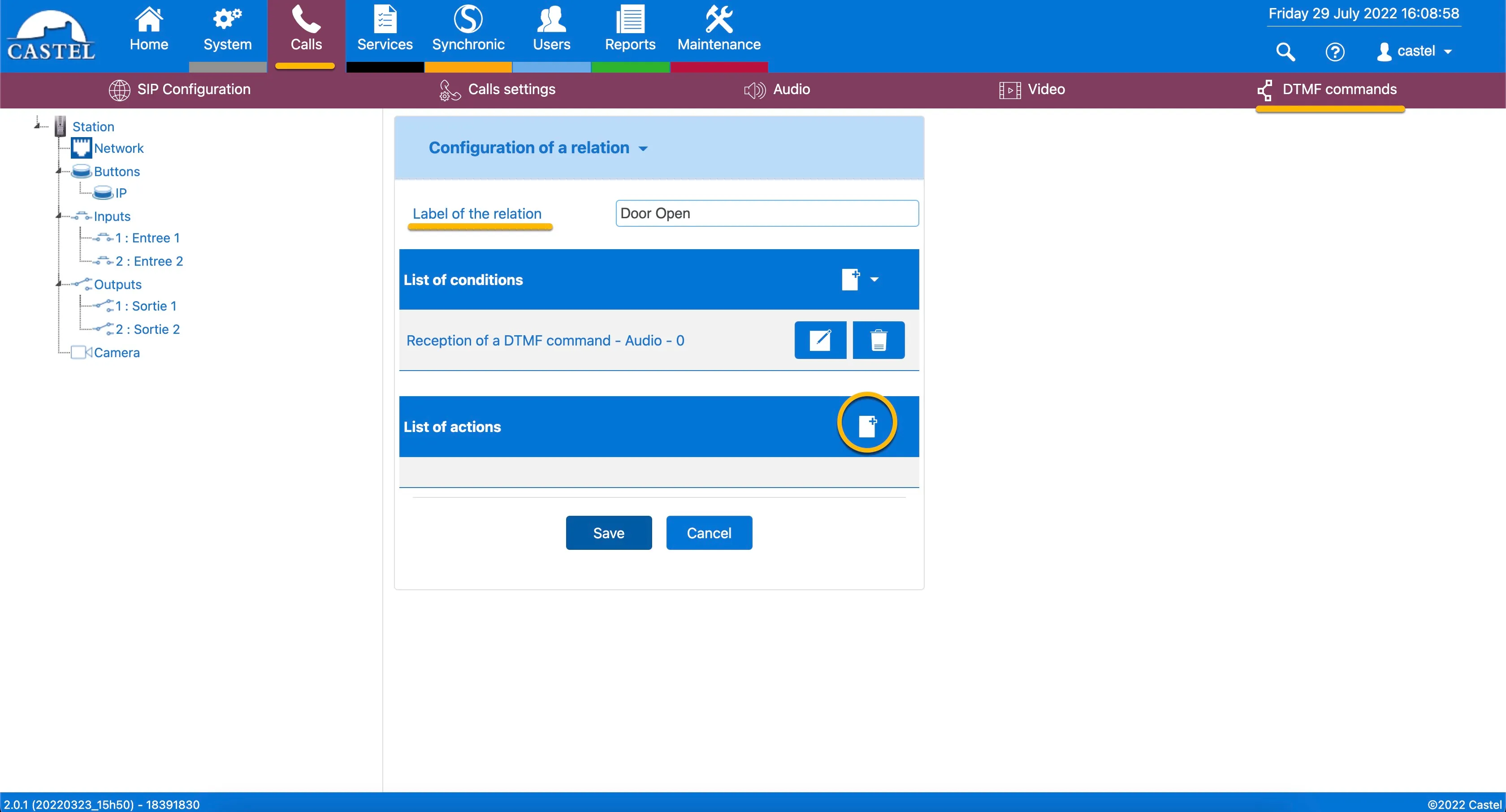The height and width of the screenshot is (812, 1506).
Task: Save the relation configuration
Action: 609,532
